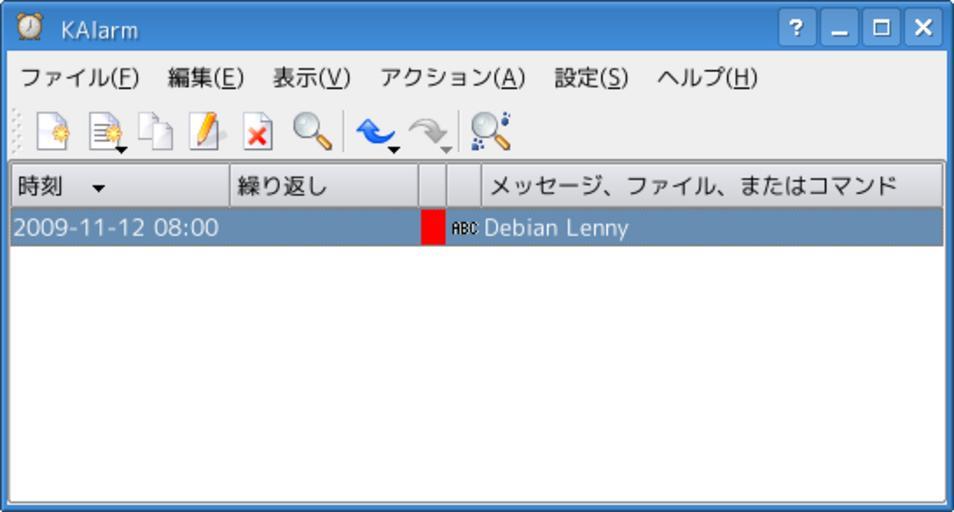Click the New alarm toolbar icon
Viewport: 954px width, 512px height.
click(52, 132)
